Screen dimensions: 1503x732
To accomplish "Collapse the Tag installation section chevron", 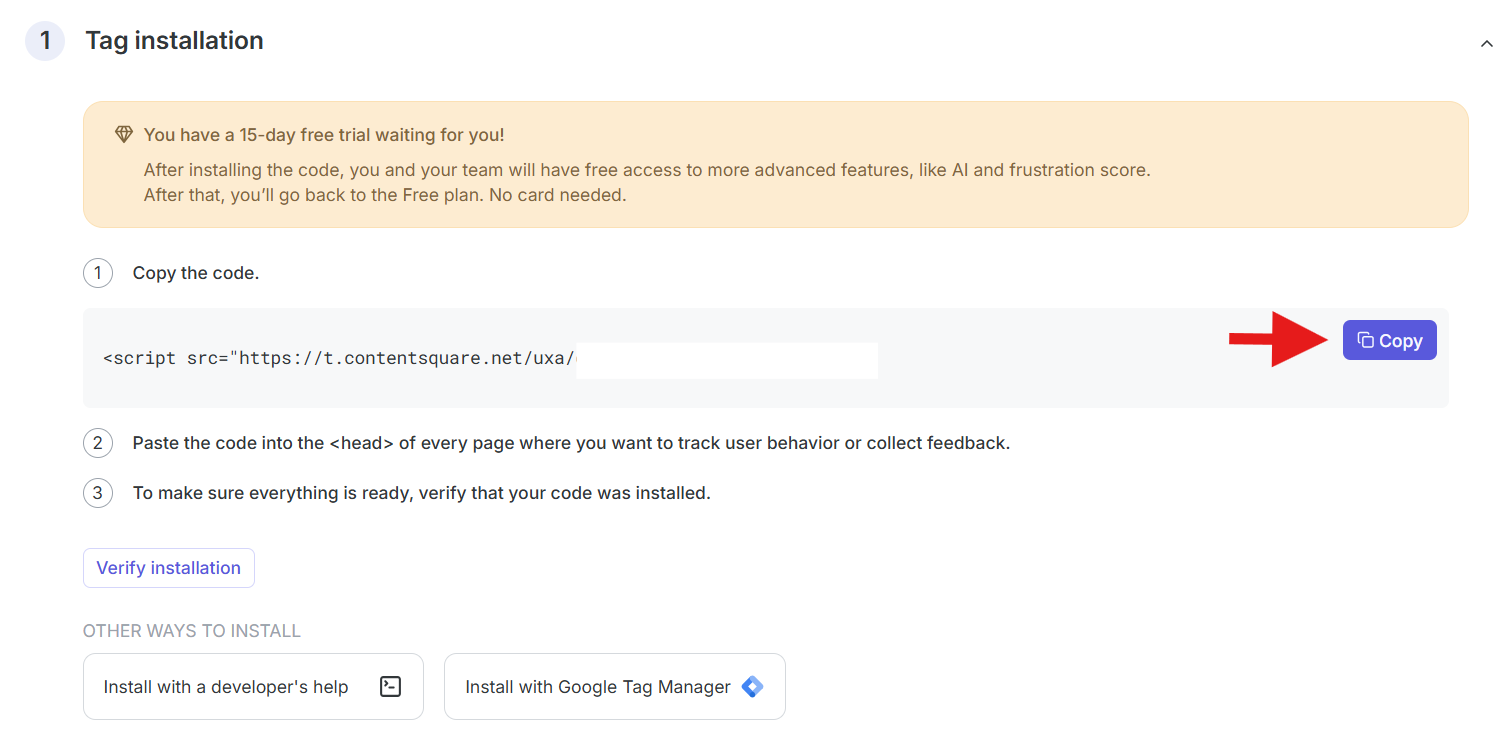I will 1486,43.
